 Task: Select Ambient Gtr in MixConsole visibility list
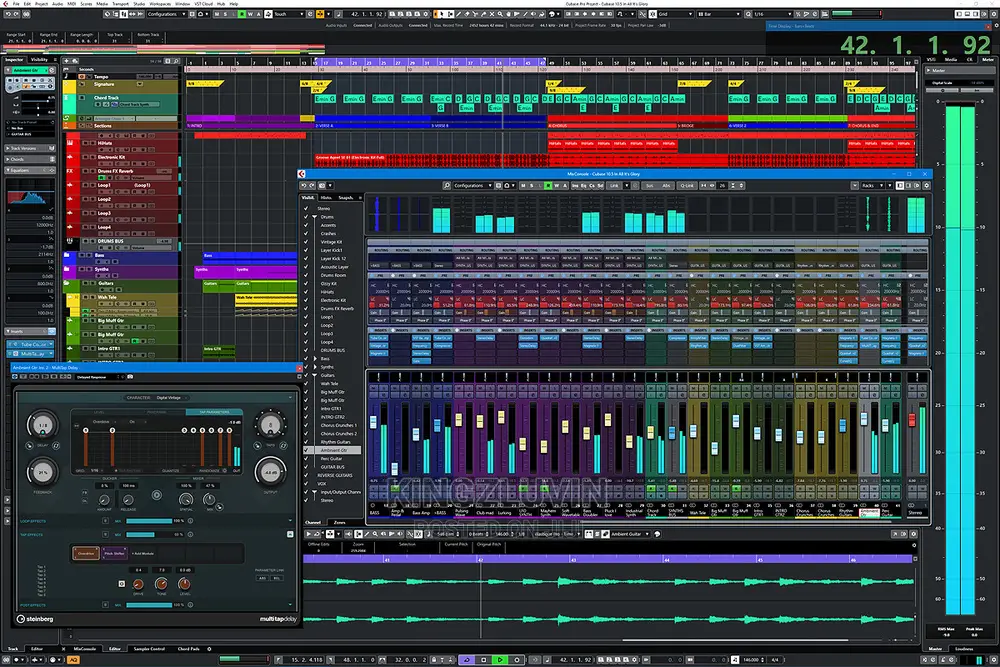tap(333, 450)
